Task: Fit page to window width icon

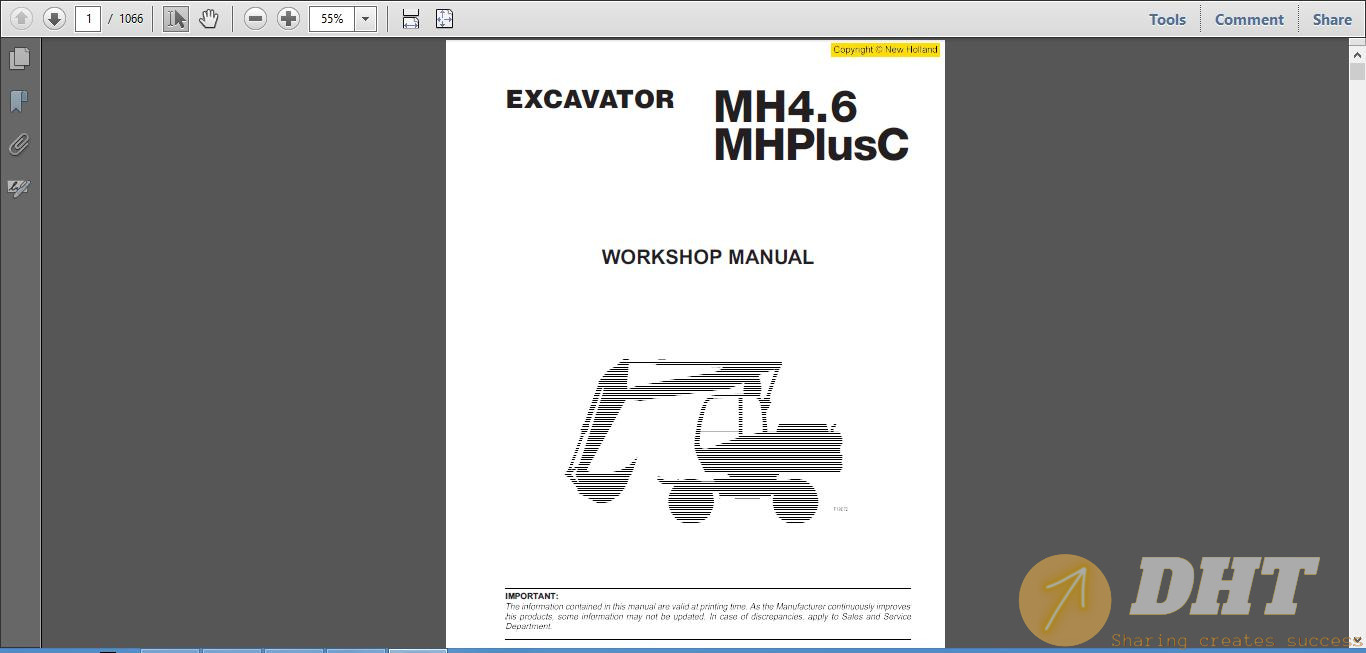Action: point(410,18)
